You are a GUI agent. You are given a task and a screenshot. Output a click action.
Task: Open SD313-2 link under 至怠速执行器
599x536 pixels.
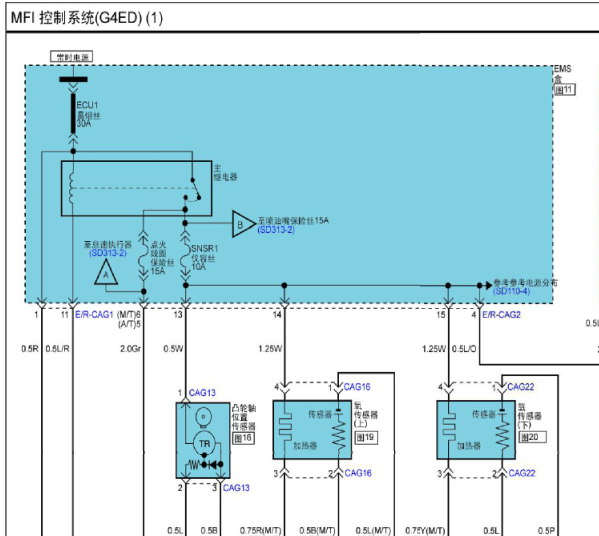pyautogui.click(x=108, y=253)
